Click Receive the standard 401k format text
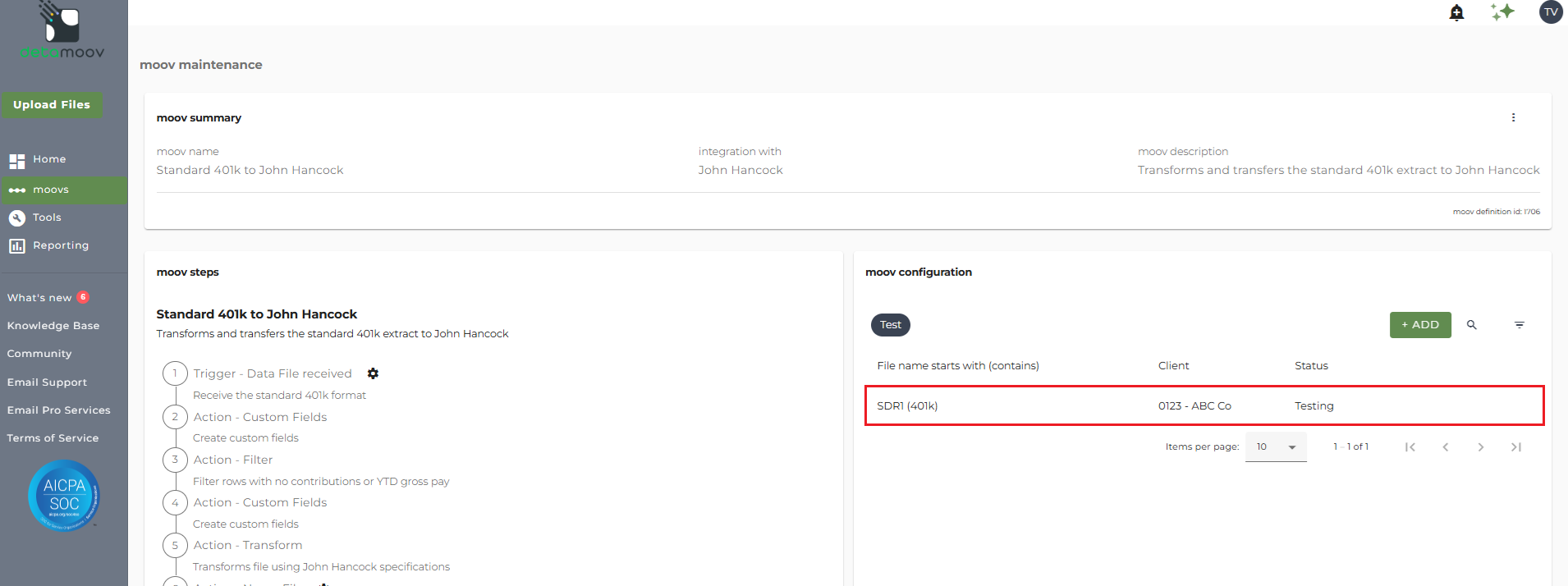 pyautogui.click(x=279, y=396)
